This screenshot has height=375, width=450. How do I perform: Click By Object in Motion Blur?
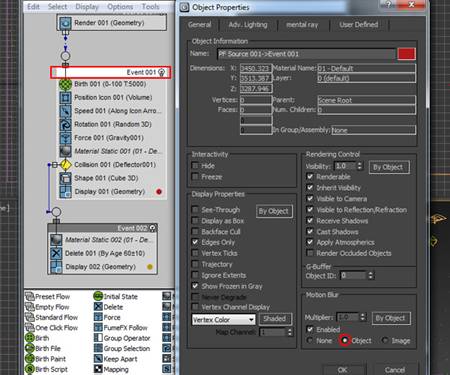coord(391,318)
